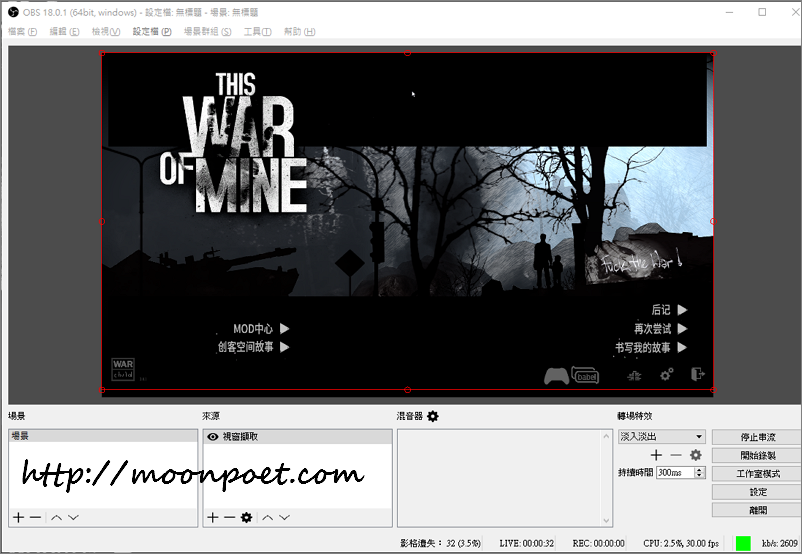This screenshot has width=802, height=554.
Task: Open the 檢視 (V) menu
Action: point(106,32)
